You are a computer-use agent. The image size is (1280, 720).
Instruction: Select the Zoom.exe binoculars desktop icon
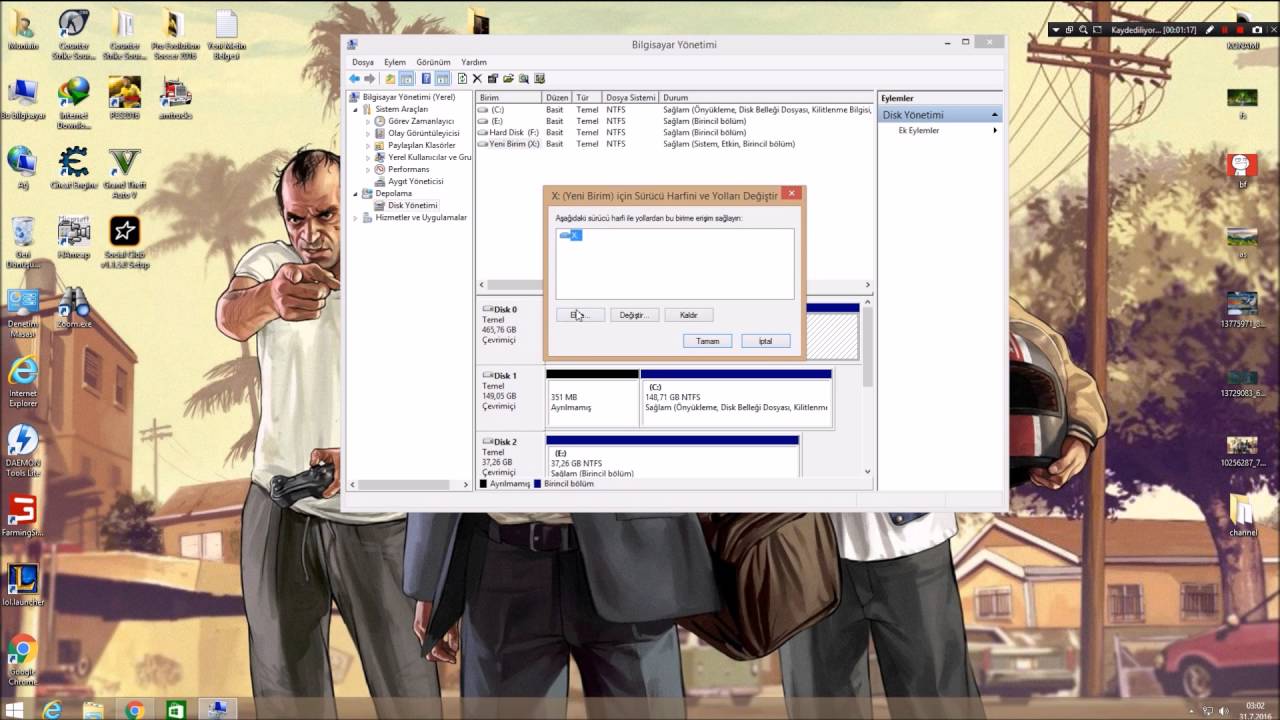pos(73,309)
